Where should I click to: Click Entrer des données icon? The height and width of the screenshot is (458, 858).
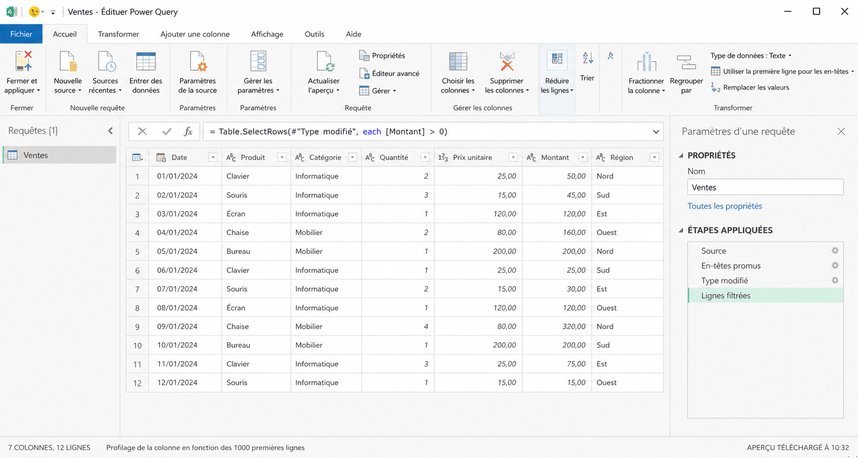(146, 61)
